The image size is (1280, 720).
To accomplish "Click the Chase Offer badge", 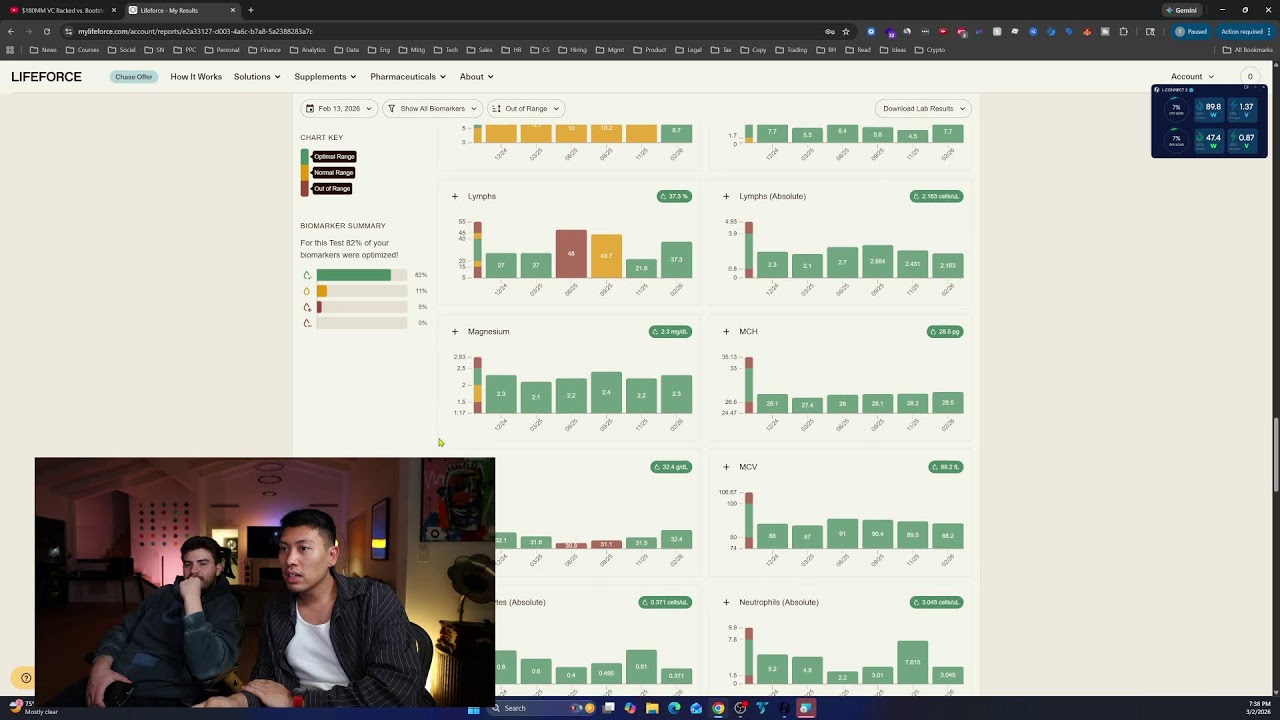I will [133, 77].
